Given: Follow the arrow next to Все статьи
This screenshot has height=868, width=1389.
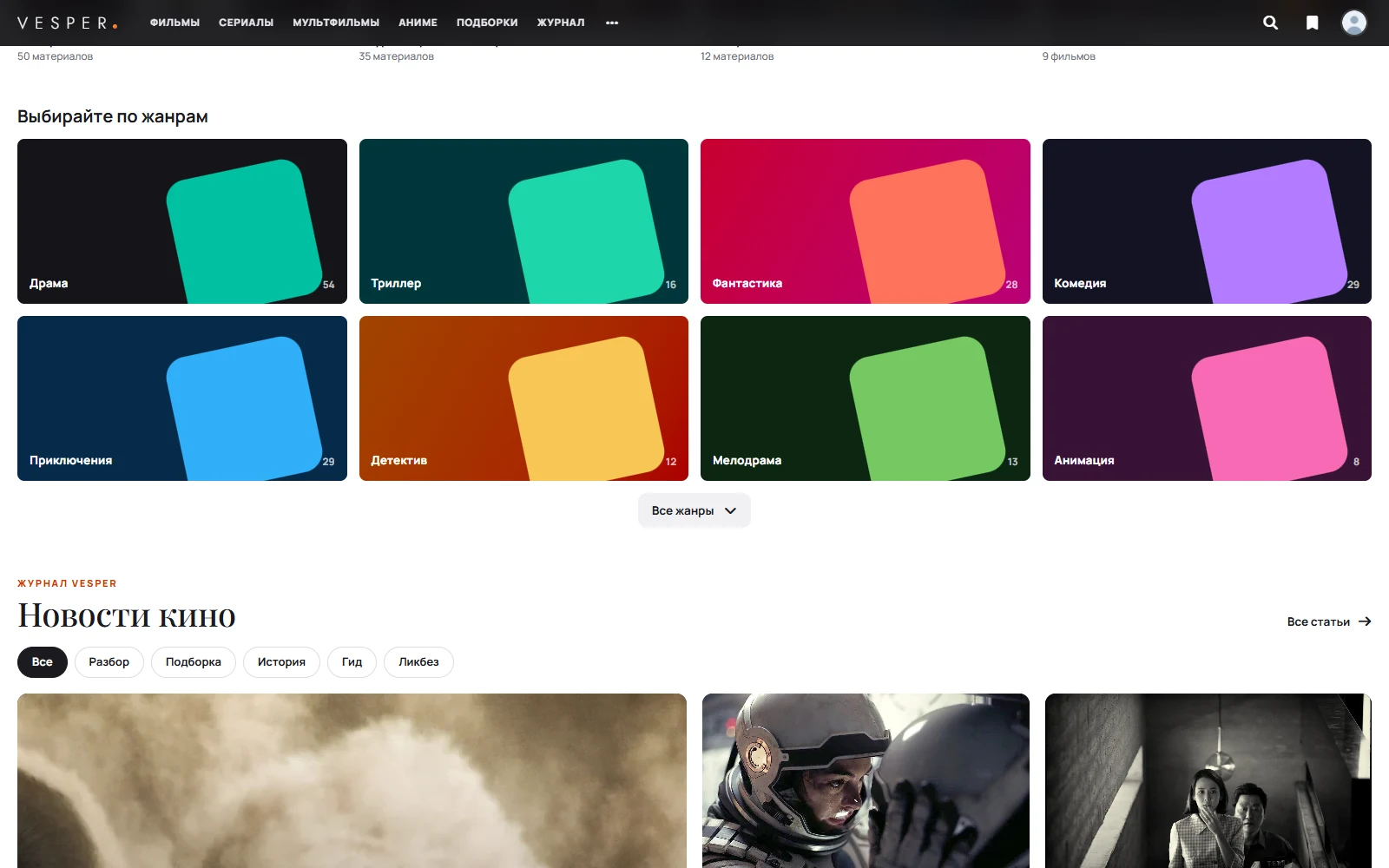Looking at the screenshot, I should click(1365, 621).
